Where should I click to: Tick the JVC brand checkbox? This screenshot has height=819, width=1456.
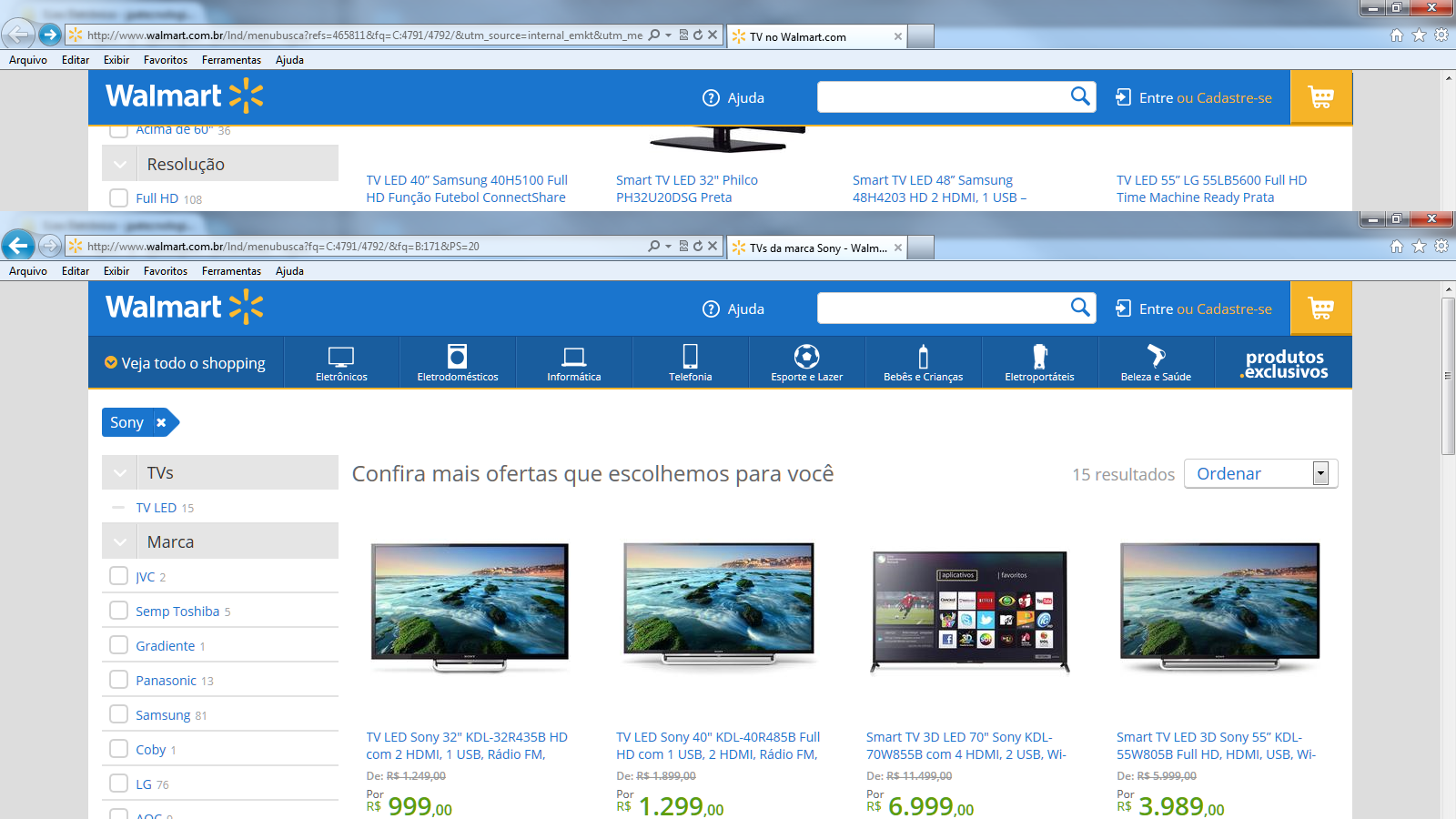pyautogui.click(x=118, y=576)
